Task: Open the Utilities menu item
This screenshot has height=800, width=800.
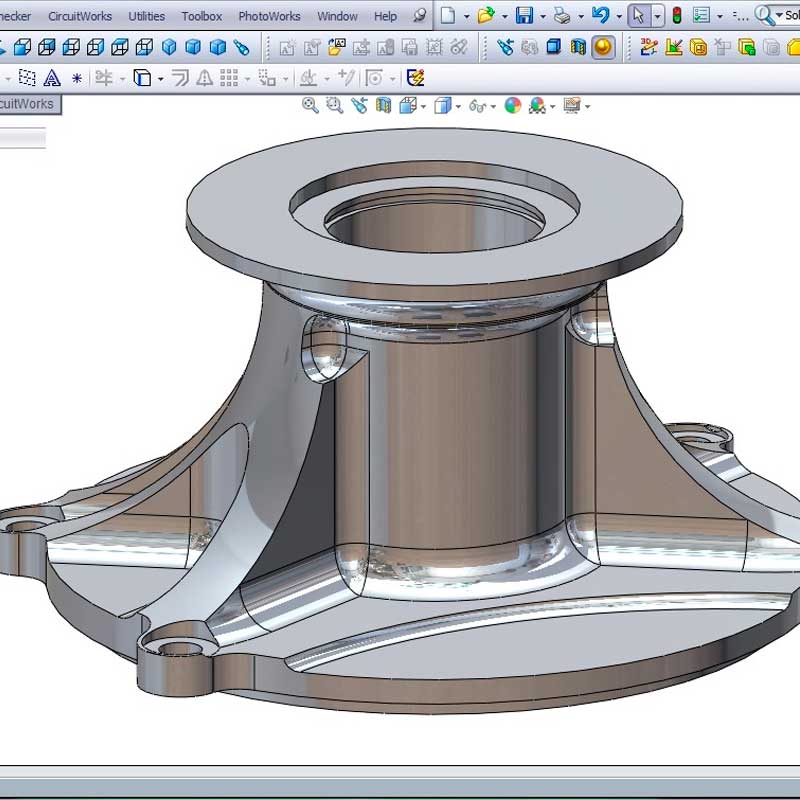Action: (146, 16)
